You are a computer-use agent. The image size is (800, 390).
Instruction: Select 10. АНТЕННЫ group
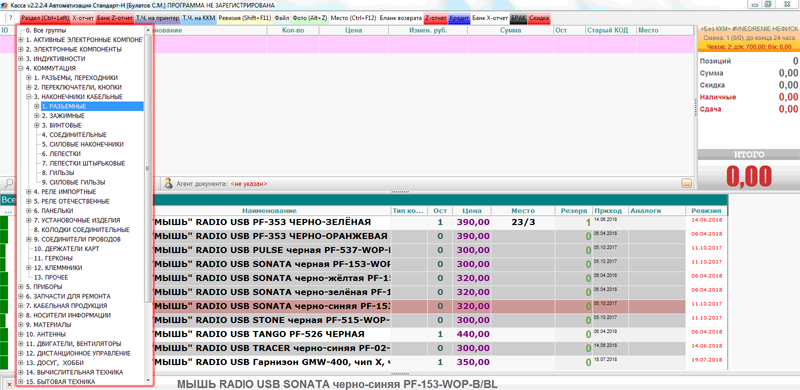tap(45, 334)
